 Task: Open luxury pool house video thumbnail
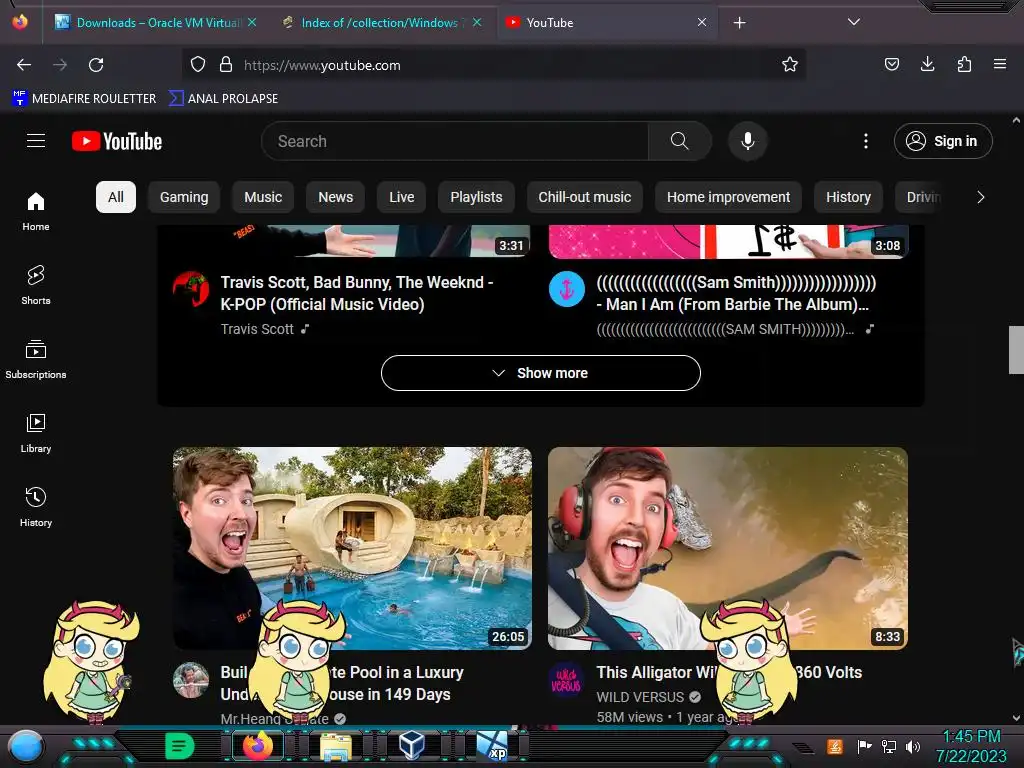352,549
